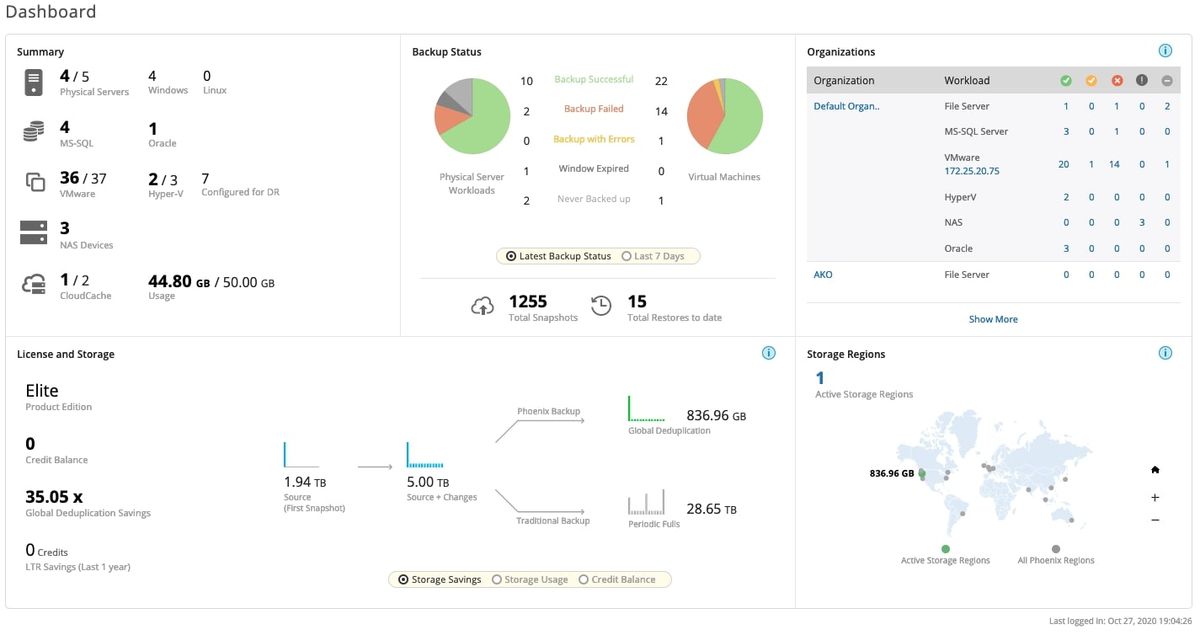The width and height of the screenshot is (1200, 635).
Task: Click the Physical Servers icon in Summary
Action: (34, 84)
